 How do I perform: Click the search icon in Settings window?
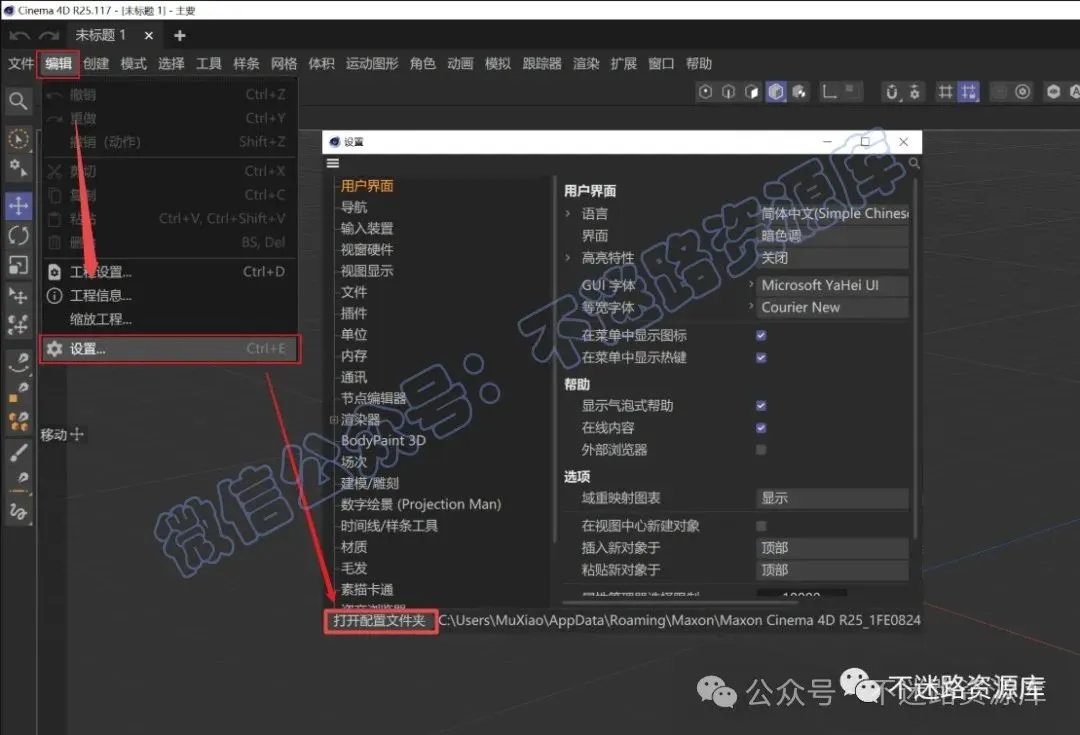coord(914,163)
